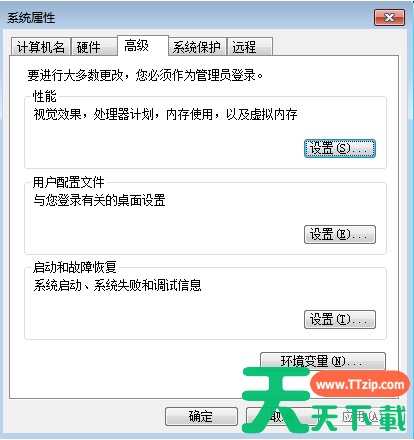This screenshot has width=414, height=440.
Task: Click the administrator login notice text
Action: click(145, 75)
